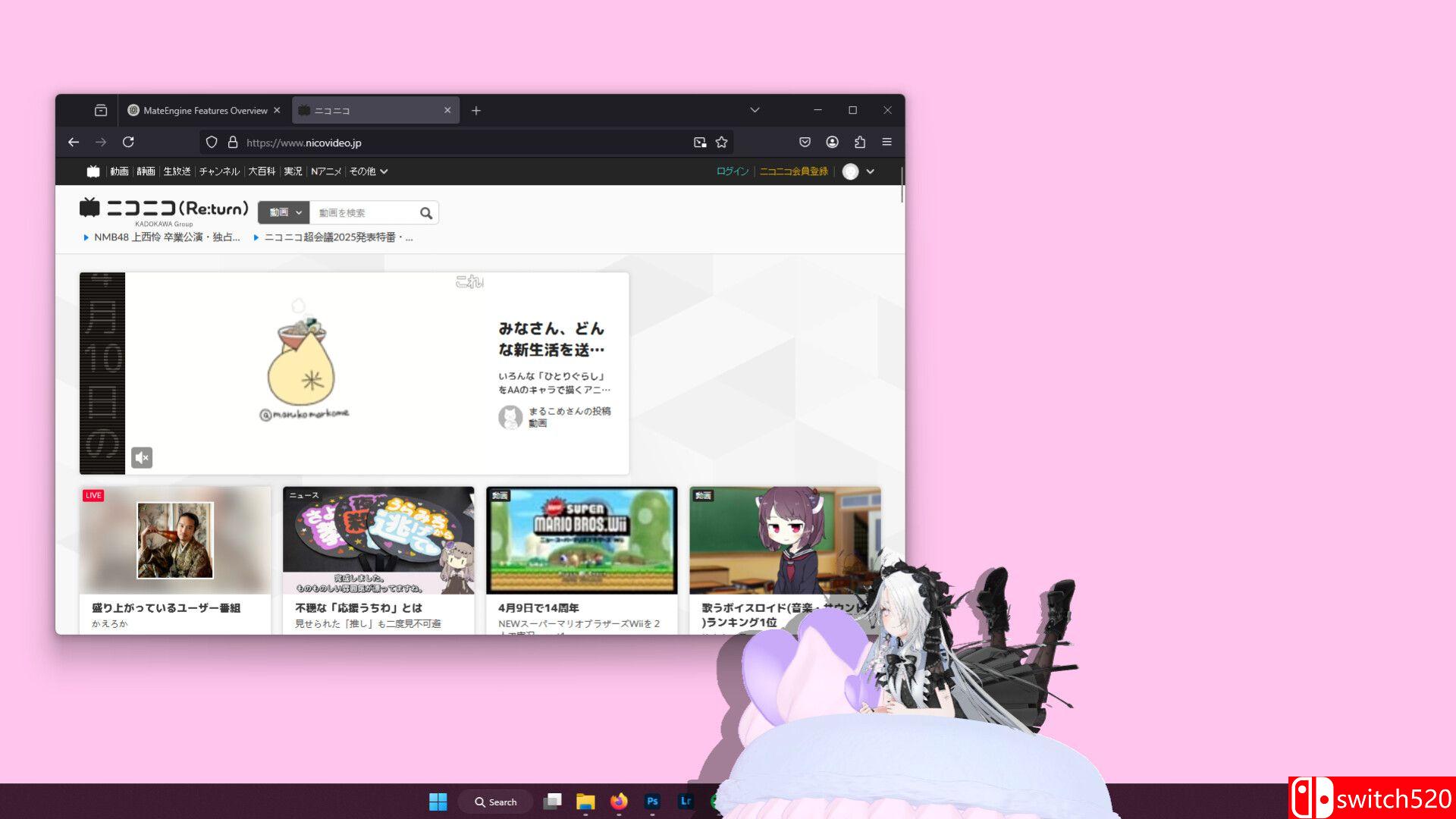Open the Firefox extensions puzzle icon
This screenshot has width=1456, height=819.
point(859,142)
